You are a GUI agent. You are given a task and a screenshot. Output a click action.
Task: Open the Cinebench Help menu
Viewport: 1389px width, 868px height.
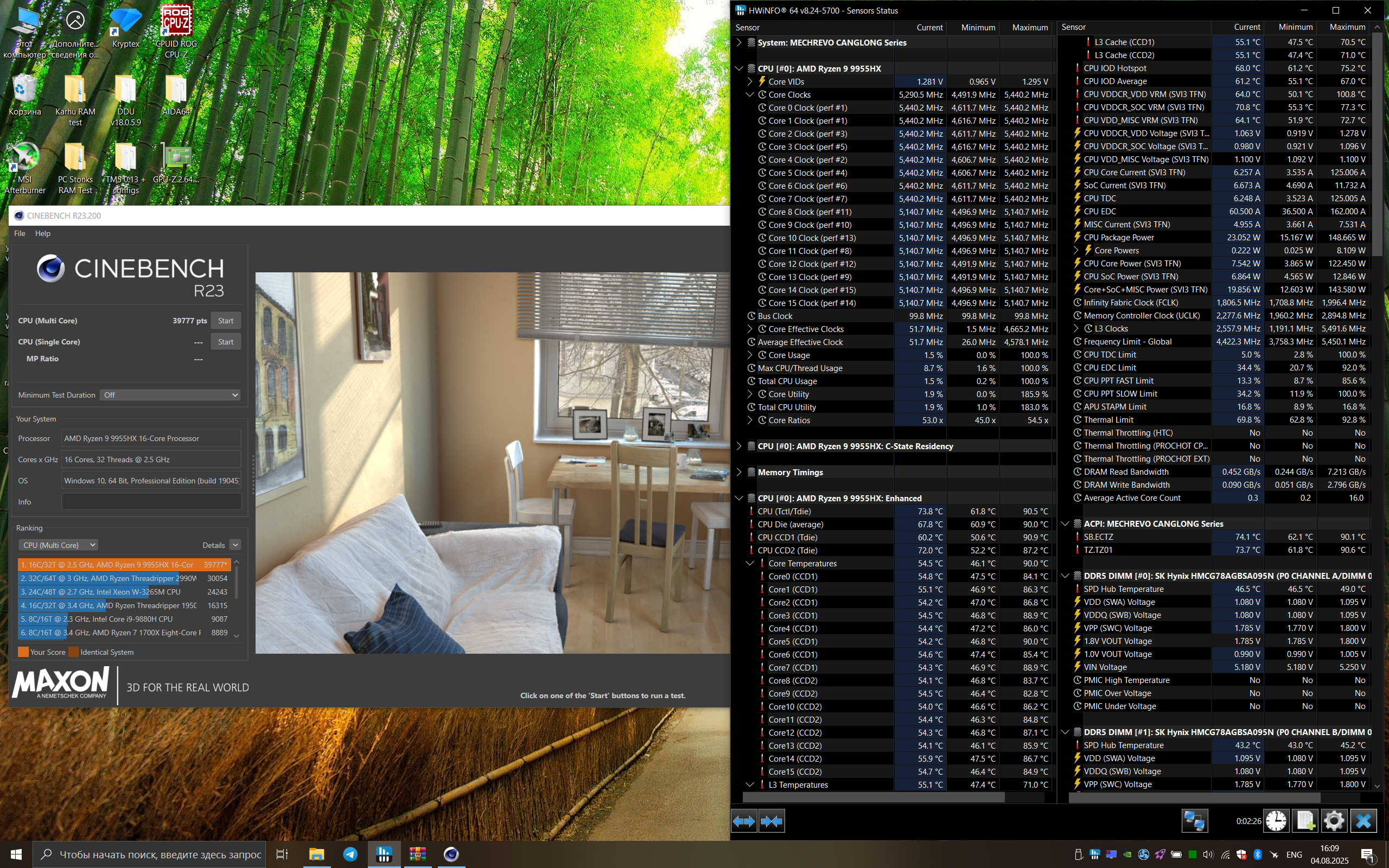point(42,233)
